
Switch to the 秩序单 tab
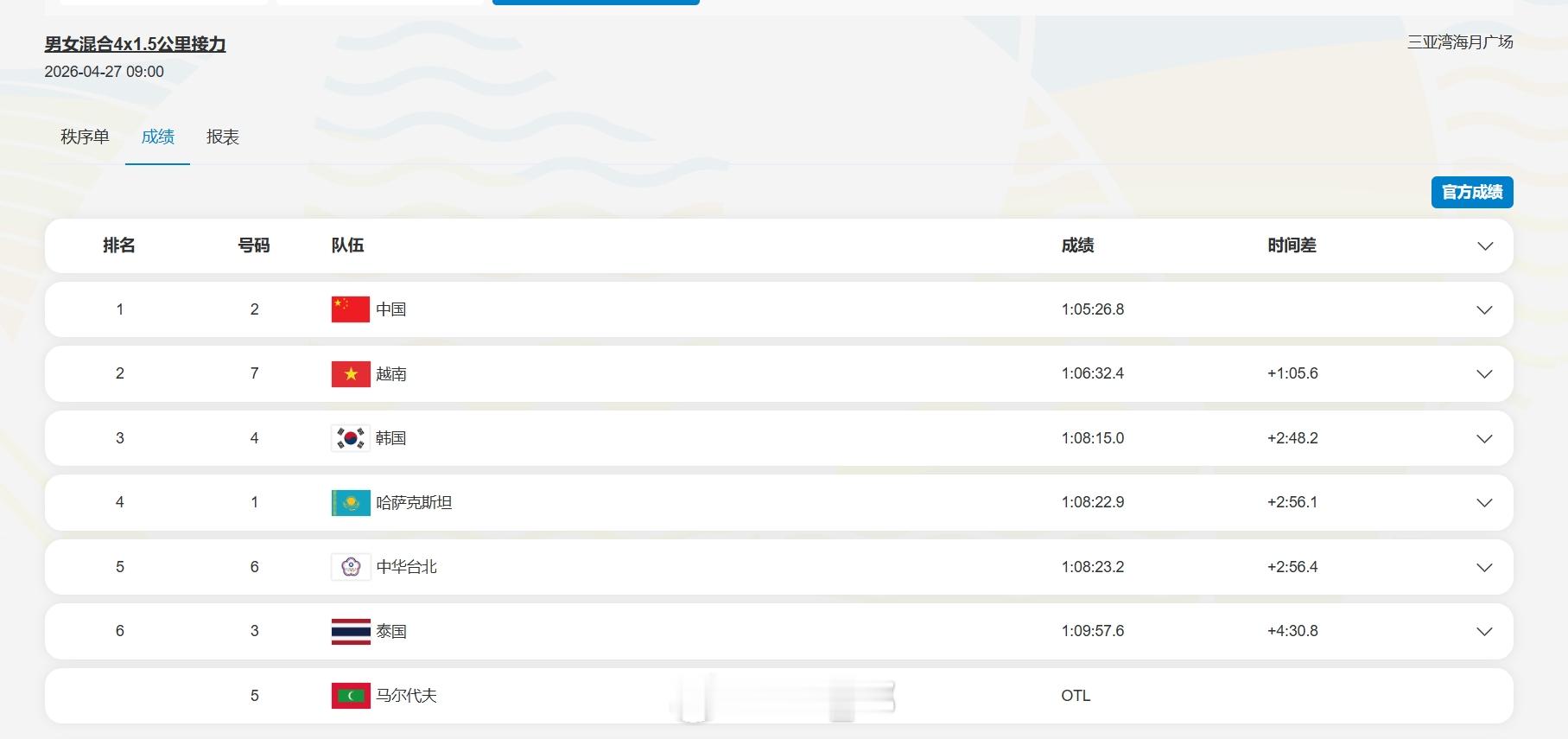coord(85,137)
